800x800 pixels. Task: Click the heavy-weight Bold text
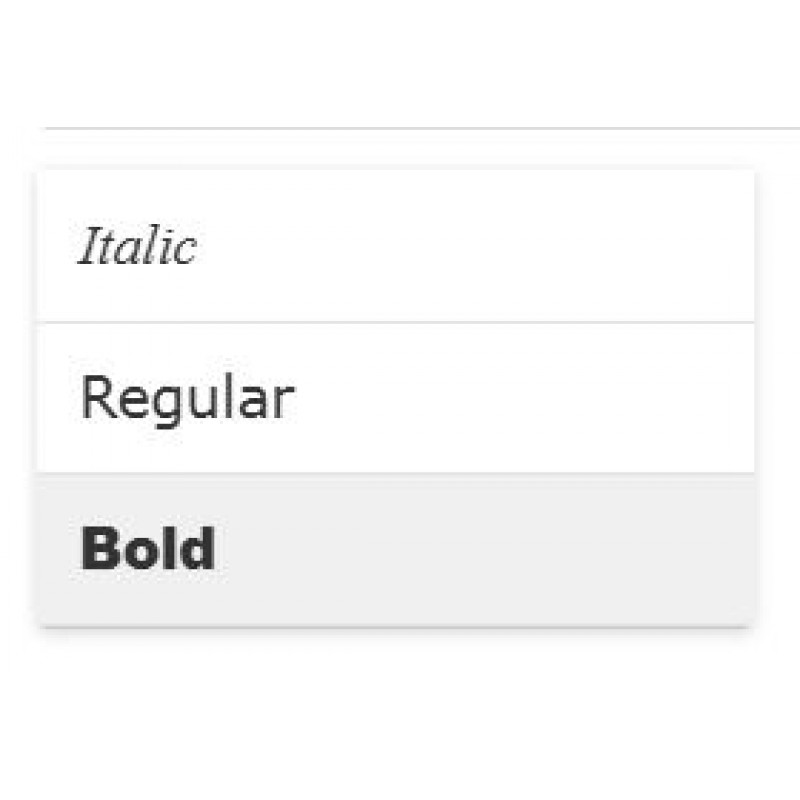(x=148, y=549)
